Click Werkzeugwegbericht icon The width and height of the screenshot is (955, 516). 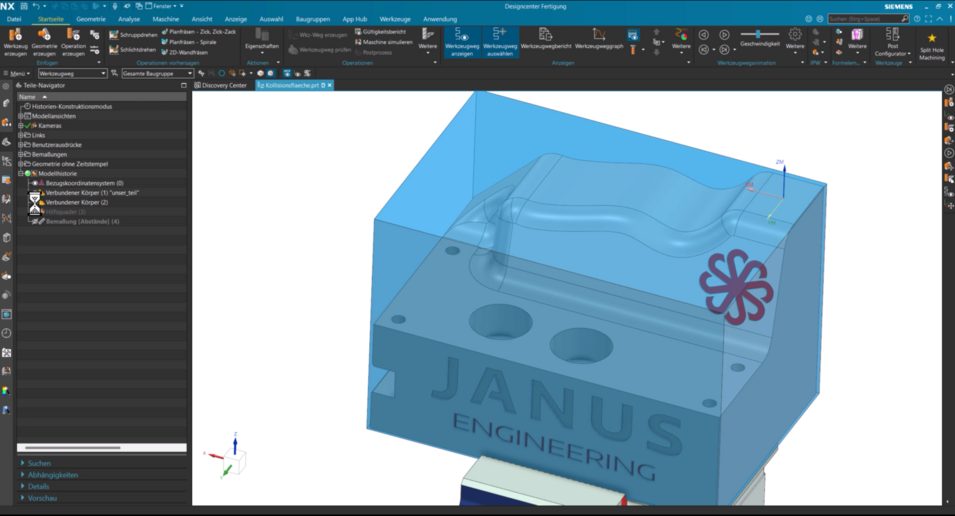point(546,35)
